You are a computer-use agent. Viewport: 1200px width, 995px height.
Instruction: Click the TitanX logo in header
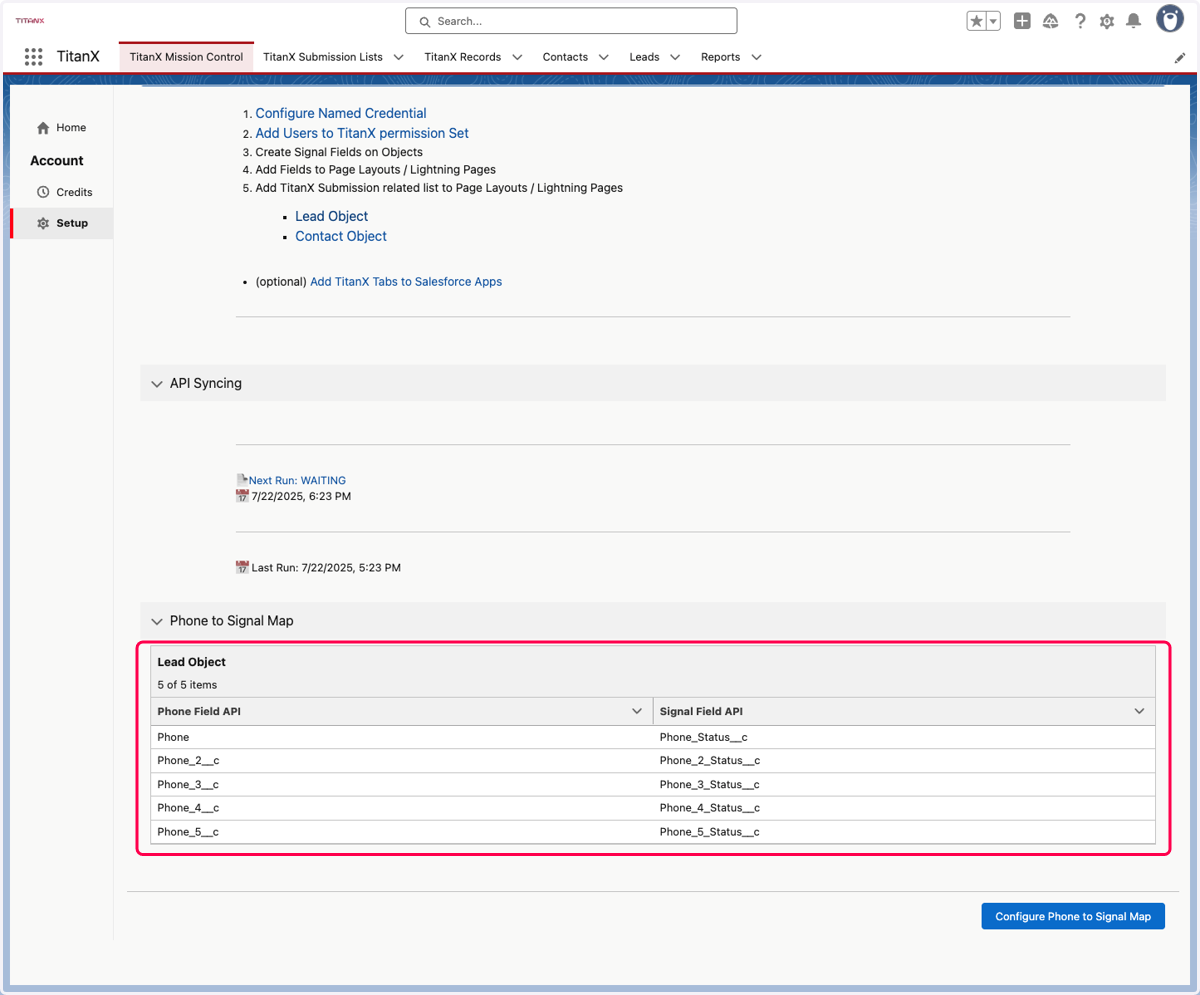click(30, 20)
